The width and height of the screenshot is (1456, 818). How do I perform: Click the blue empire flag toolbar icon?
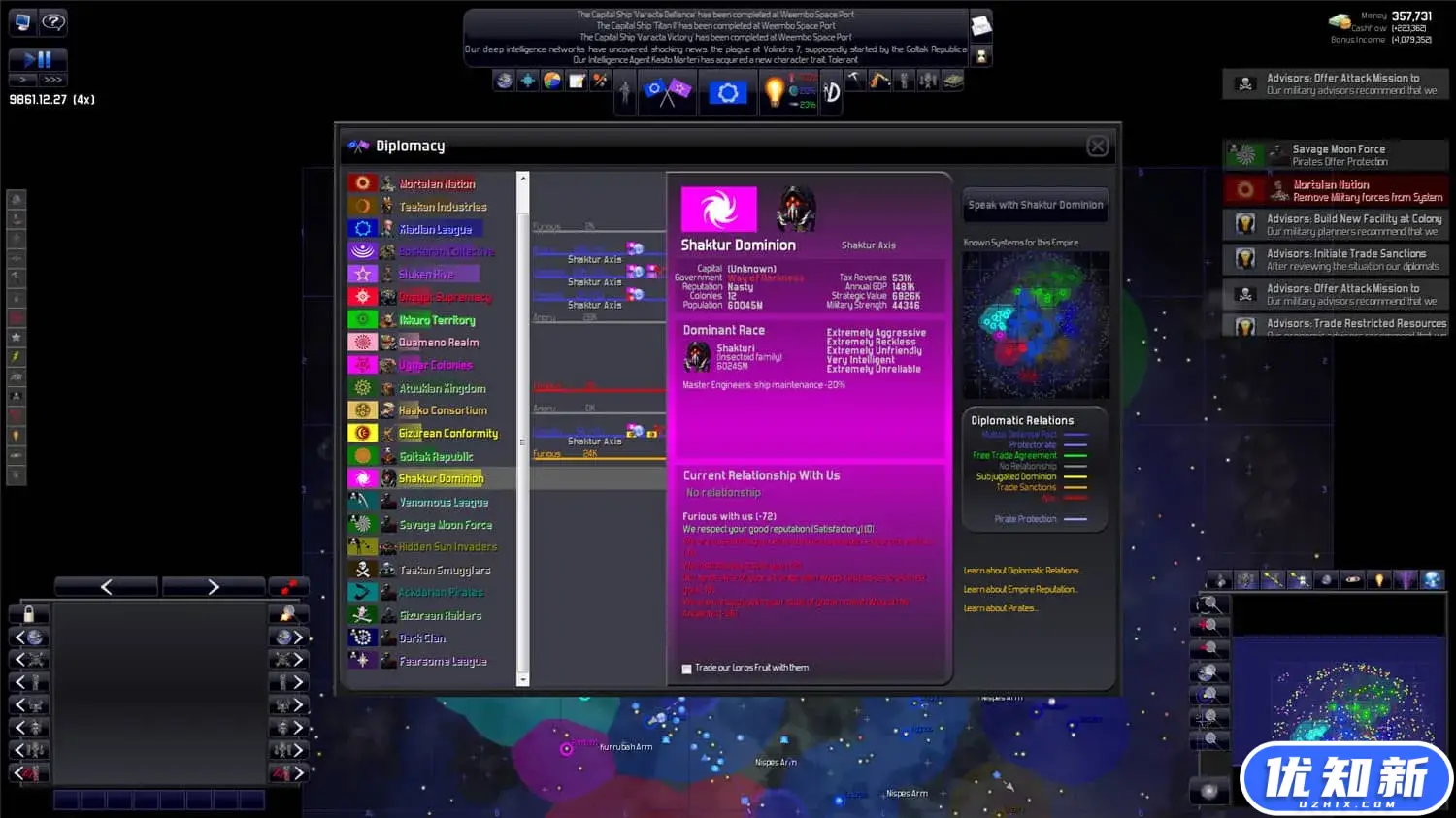pos(727,92)
